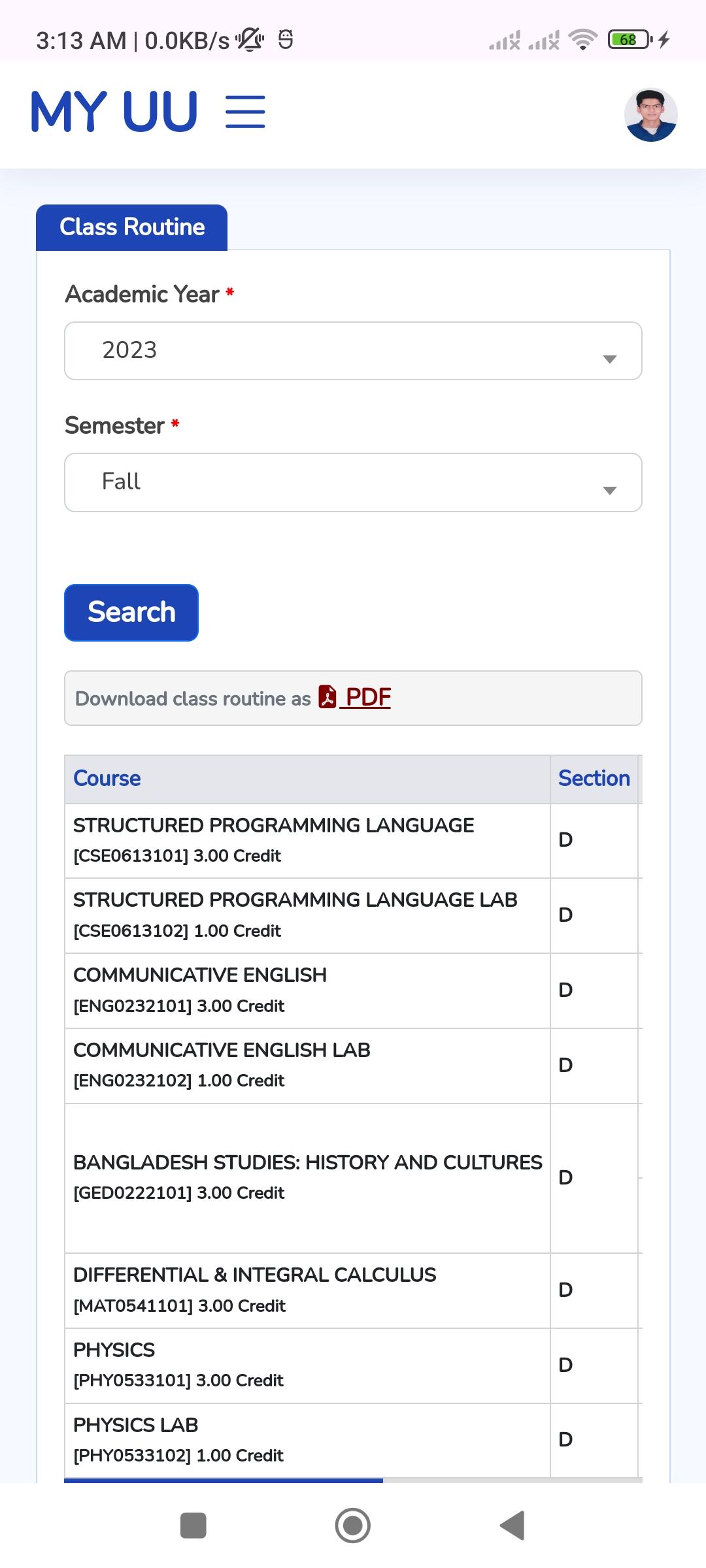Tap the Wi-Fi icon in status bar
The height and width of the screenshot is (1568, 706).
coord(582,40)
